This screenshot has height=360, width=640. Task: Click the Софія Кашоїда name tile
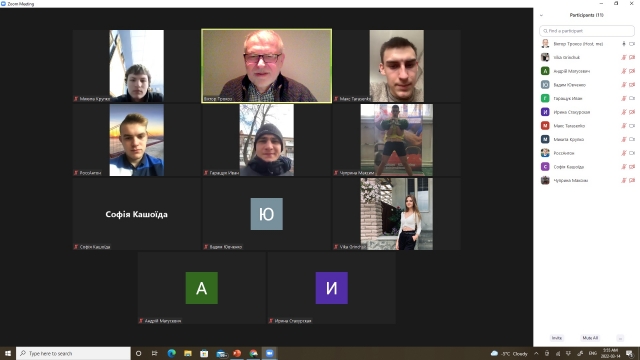click(136, 214)
